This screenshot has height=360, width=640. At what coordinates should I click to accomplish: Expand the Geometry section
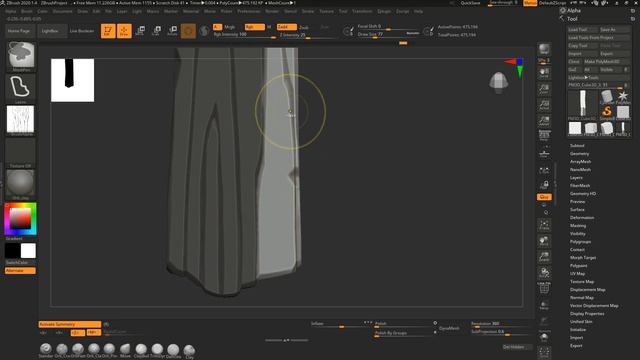pos(579,154)
